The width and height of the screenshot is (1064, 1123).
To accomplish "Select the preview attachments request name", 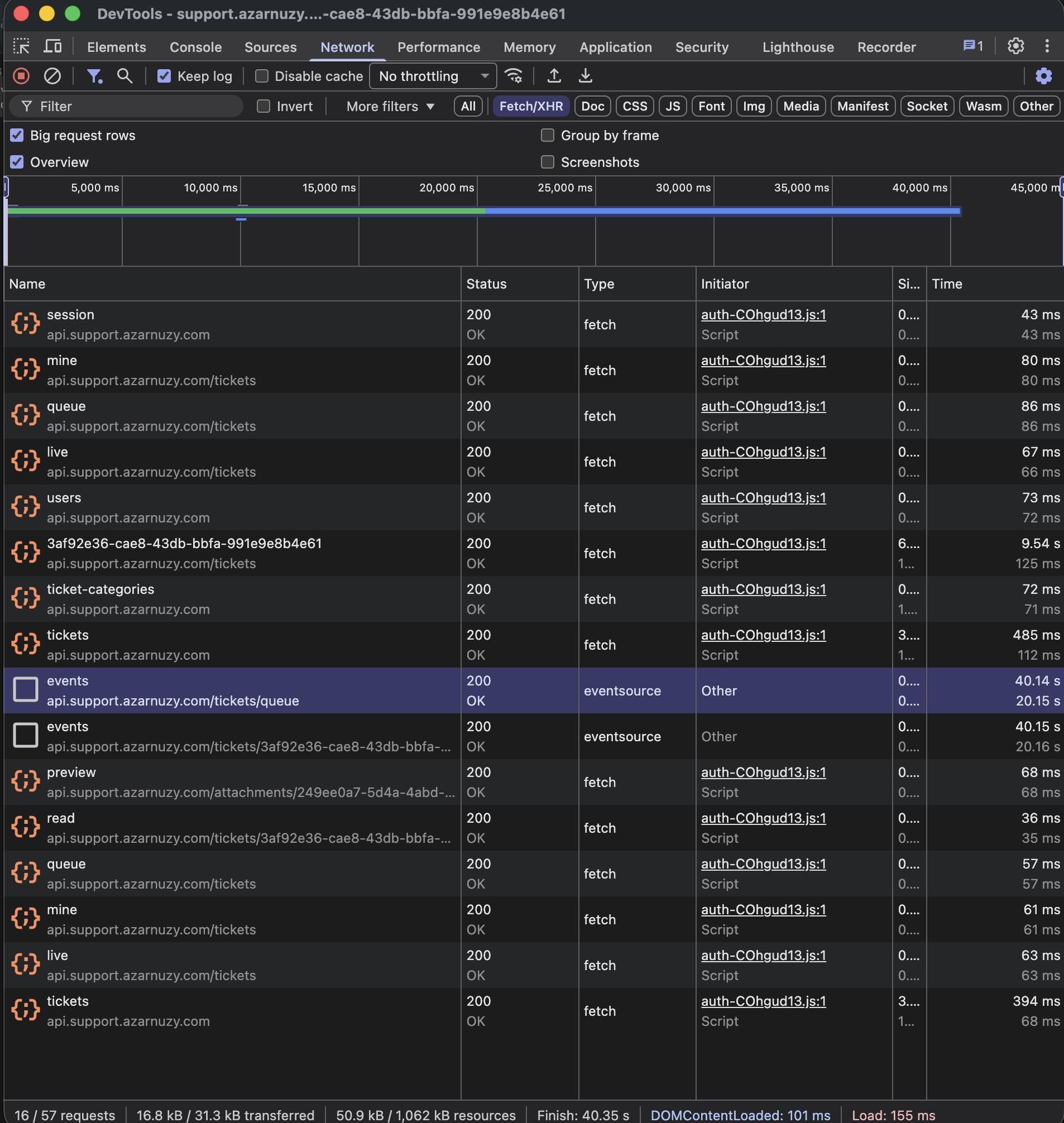I will tap(71, 772).
